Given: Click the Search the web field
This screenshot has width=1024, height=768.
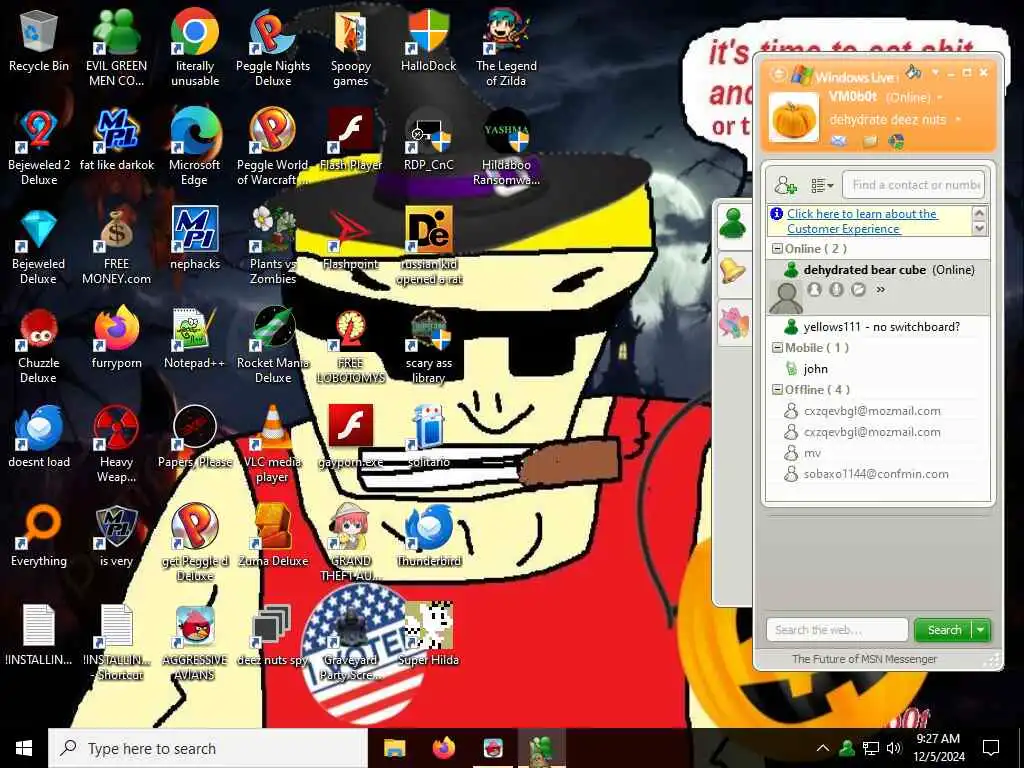Looking at the screenshot, I should pyautogui.click(x=837, y=630).
